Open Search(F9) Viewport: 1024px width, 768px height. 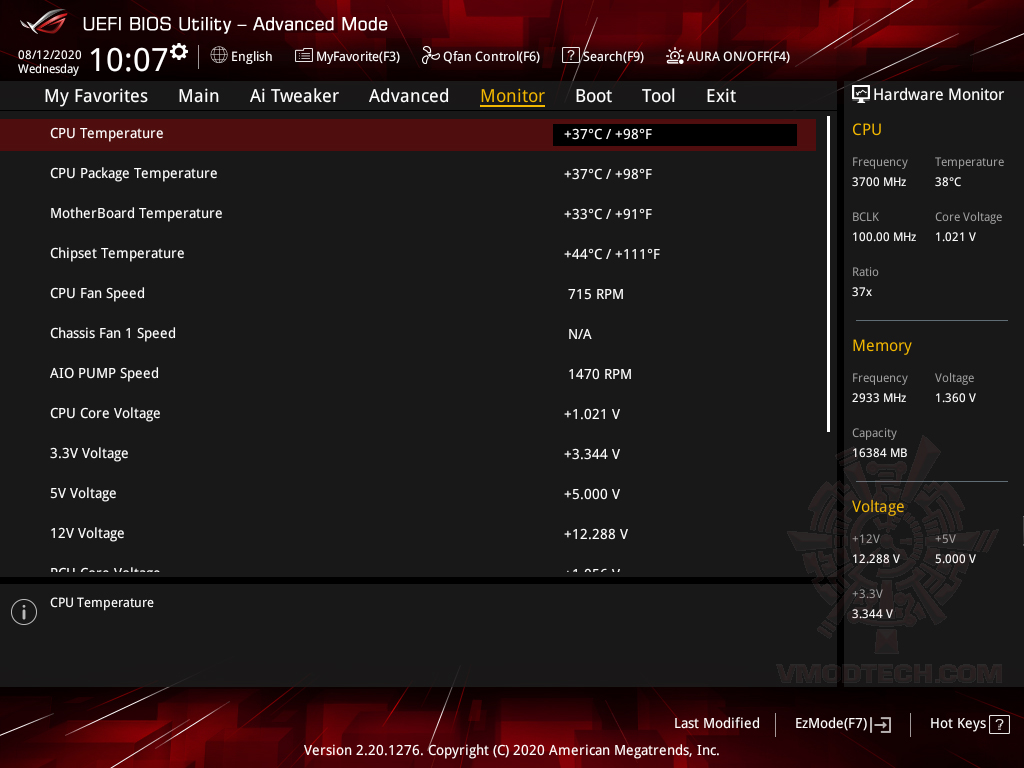click(603, 56)
